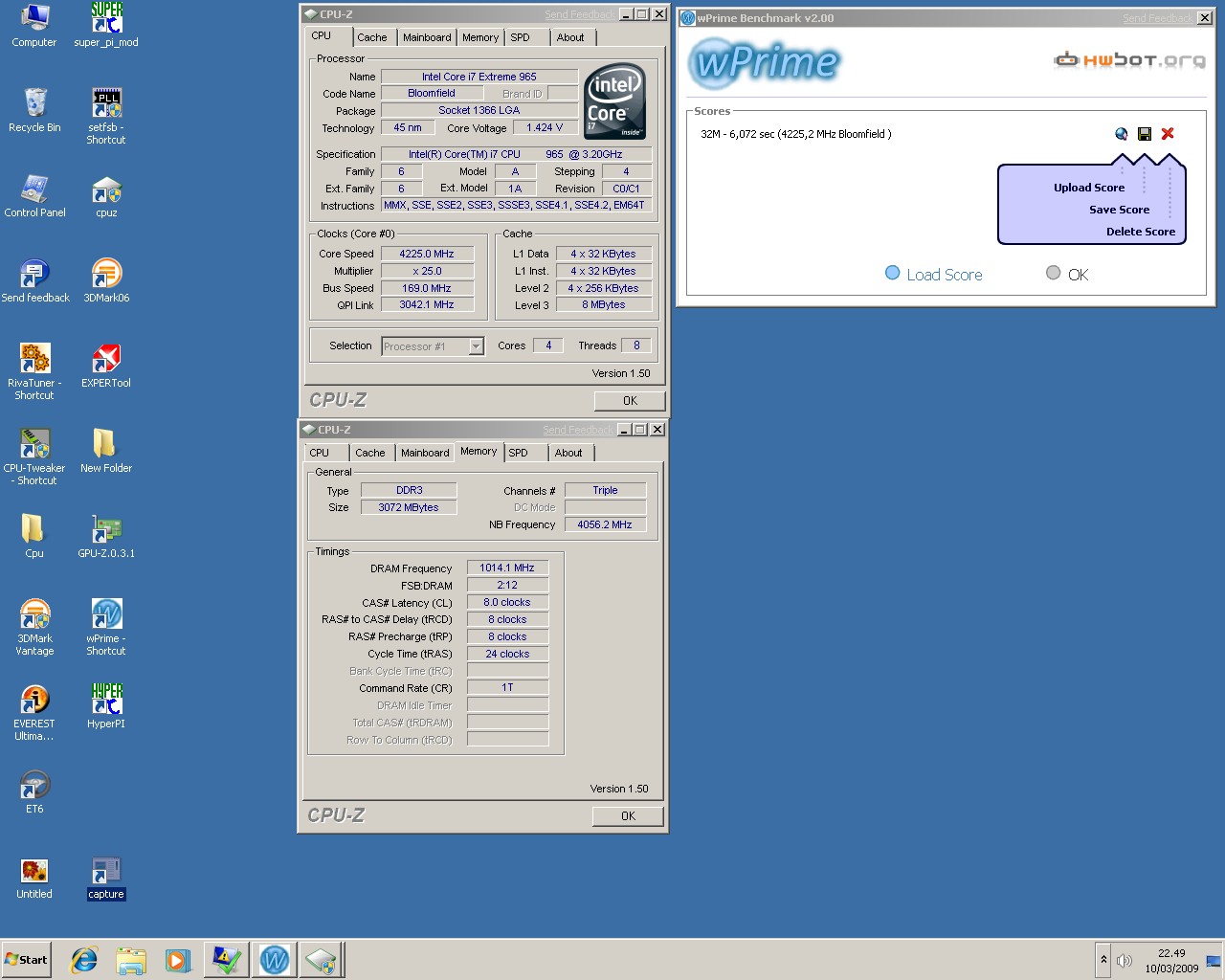Click Save Score in wPrime
Viewport: 1225px width, 980px height.
1119,210
